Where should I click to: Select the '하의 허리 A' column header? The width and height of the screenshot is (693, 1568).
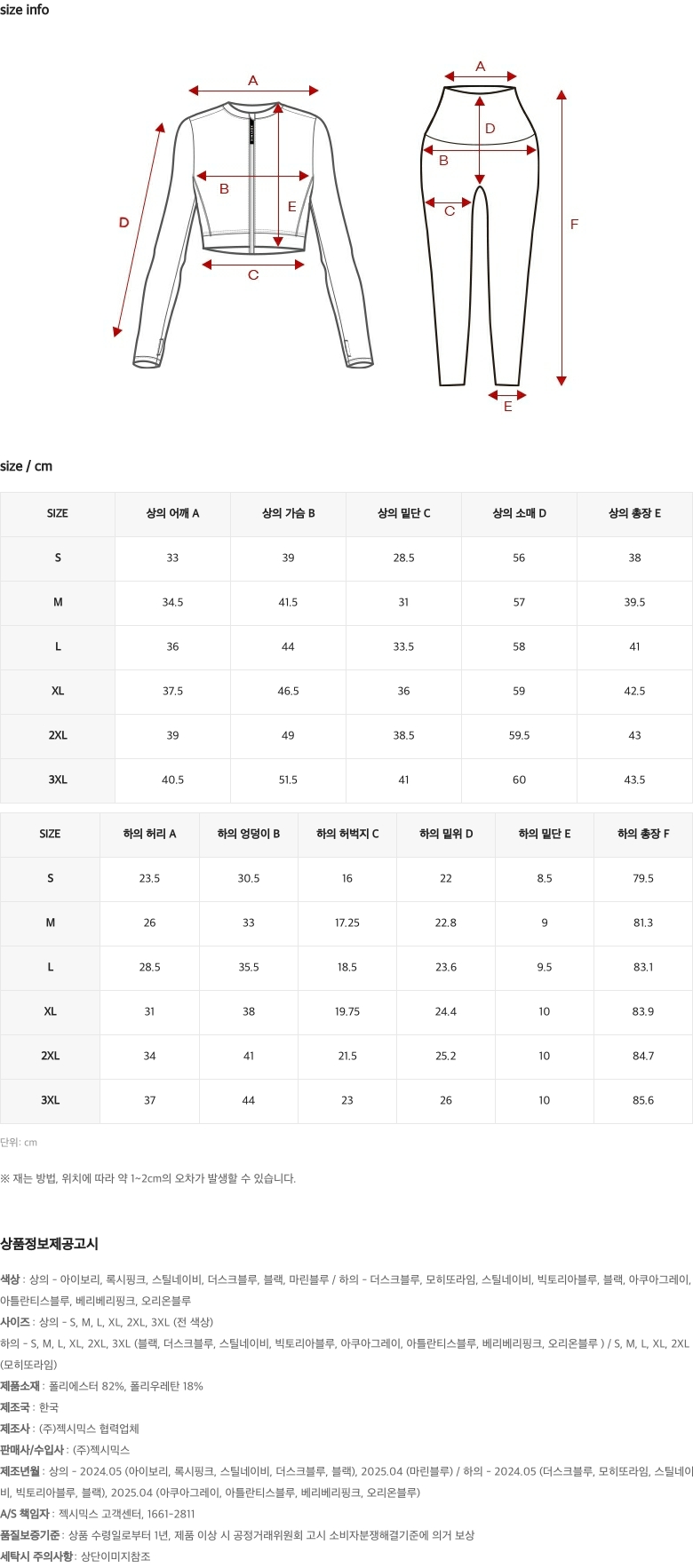(149, 834)
